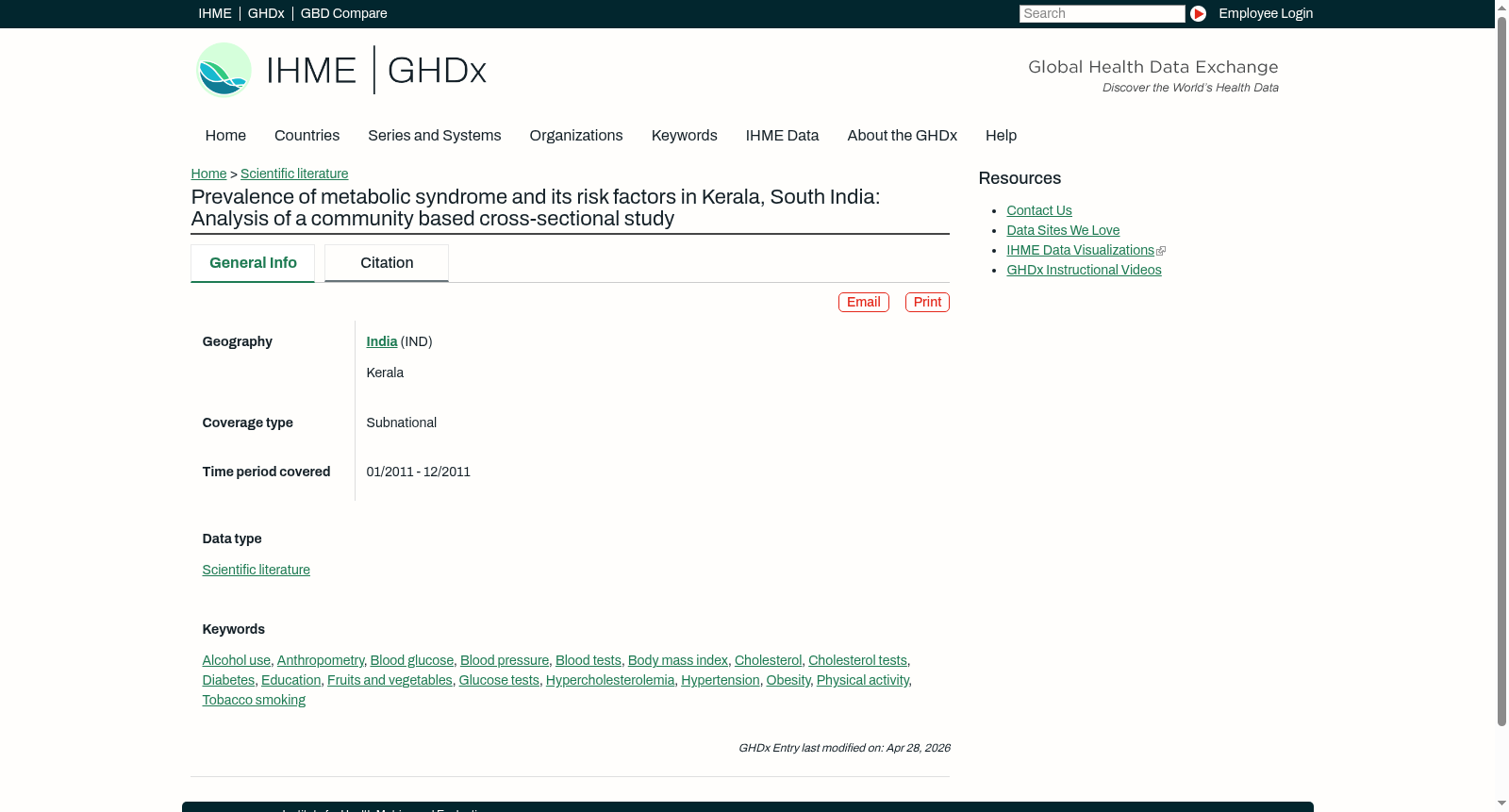Open the India geography link
This screenshot has width=1509, height=812.
click(x=382, y=341)
